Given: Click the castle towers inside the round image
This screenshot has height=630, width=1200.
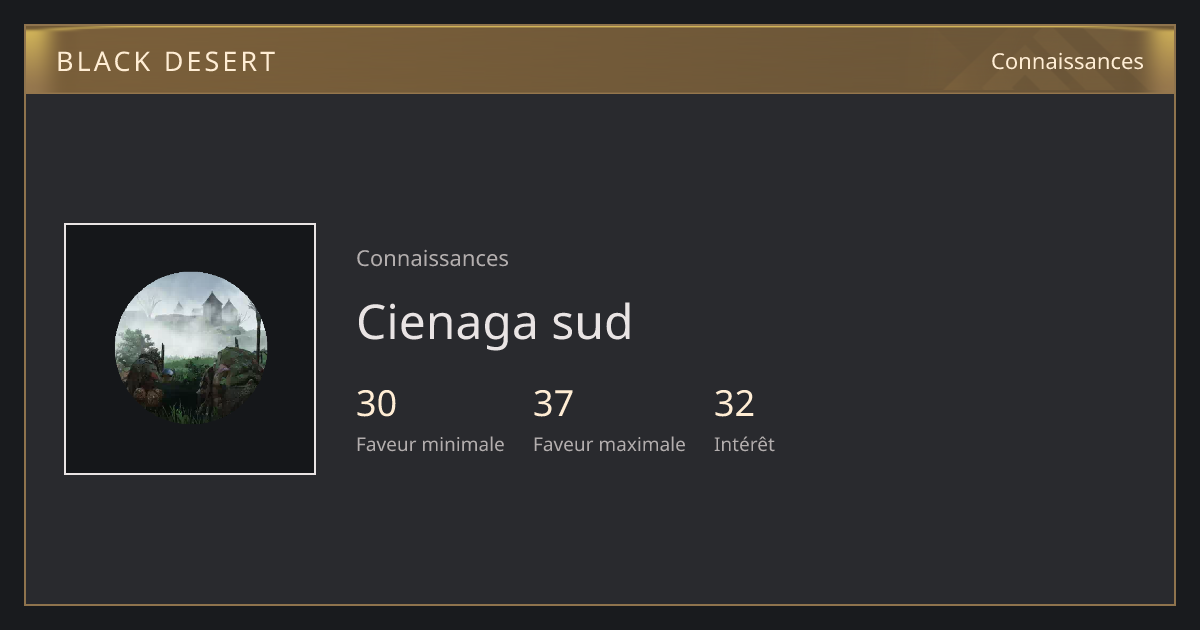Looking at the screenshot, I should click(219, 306).
